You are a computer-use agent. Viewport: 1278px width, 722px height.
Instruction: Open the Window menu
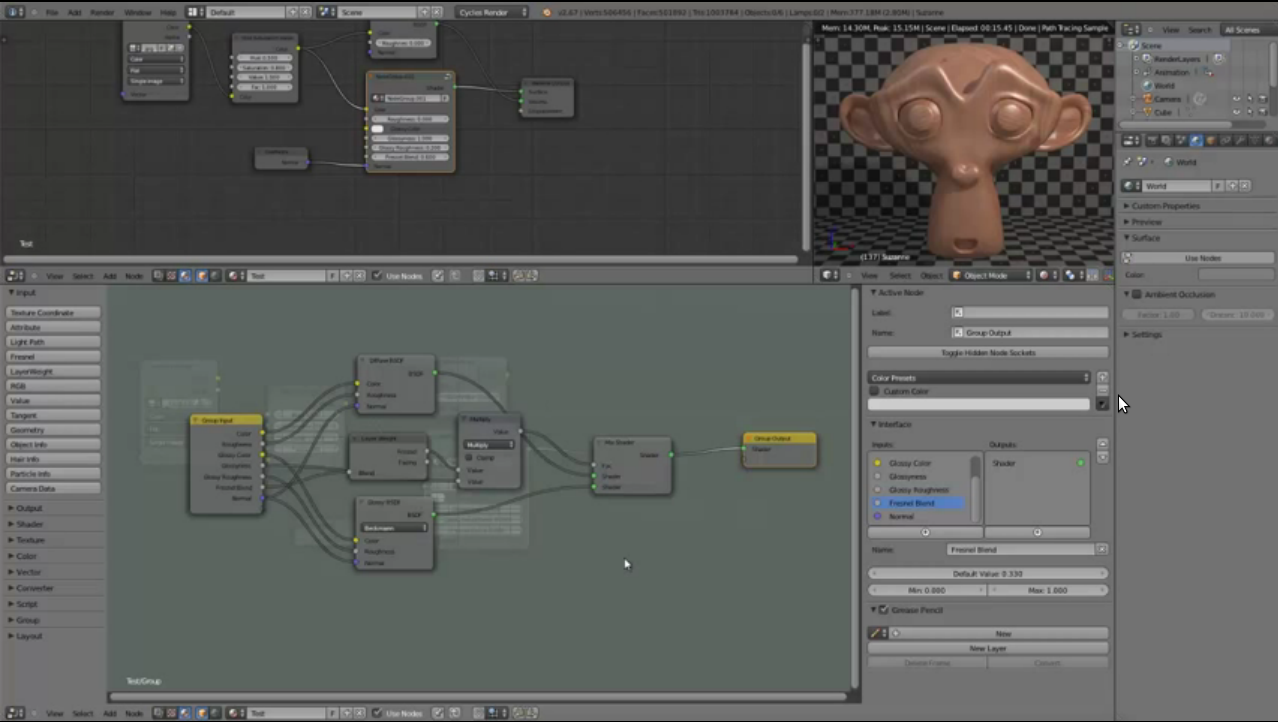[x=138, y=12]
